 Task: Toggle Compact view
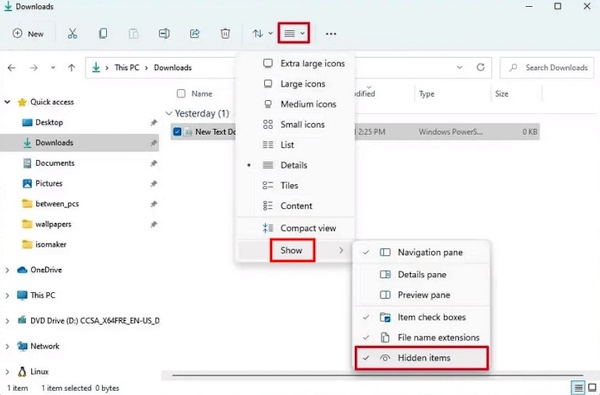(x=296, y=228)
